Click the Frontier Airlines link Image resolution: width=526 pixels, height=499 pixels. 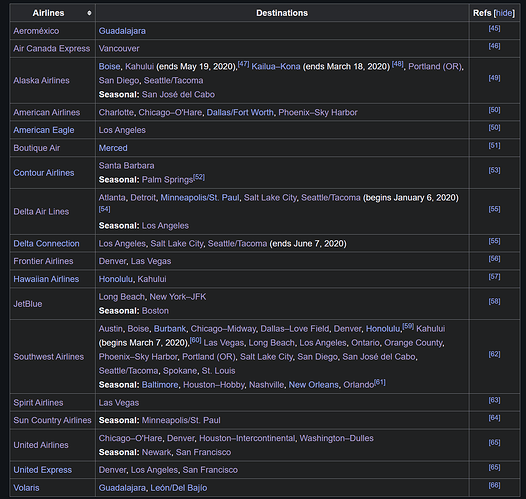43,261
